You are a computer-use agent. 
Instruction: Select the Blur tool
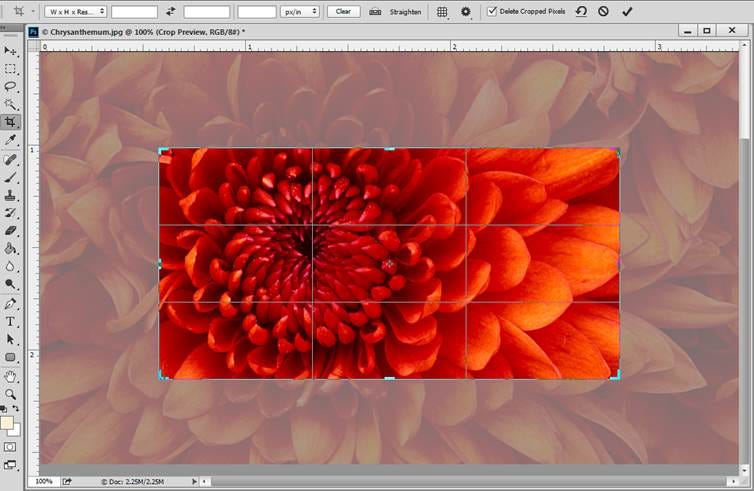(10, 266)
